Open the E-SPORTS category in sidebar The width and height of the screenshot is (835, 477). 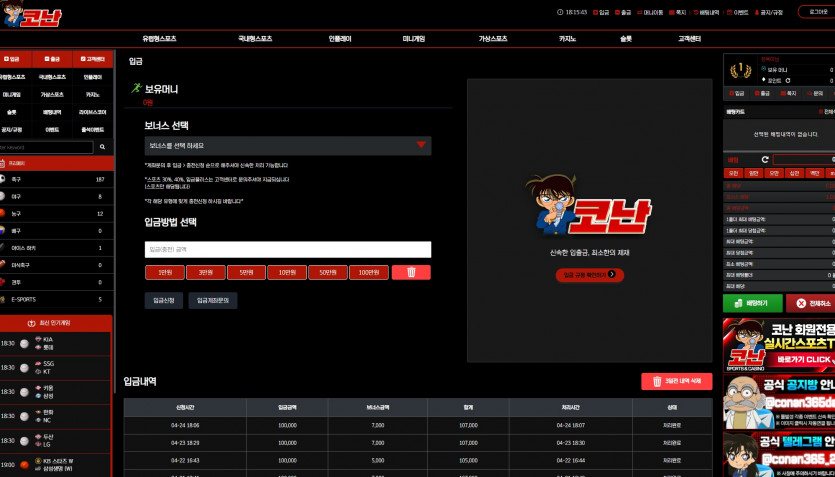coord(56,300)
